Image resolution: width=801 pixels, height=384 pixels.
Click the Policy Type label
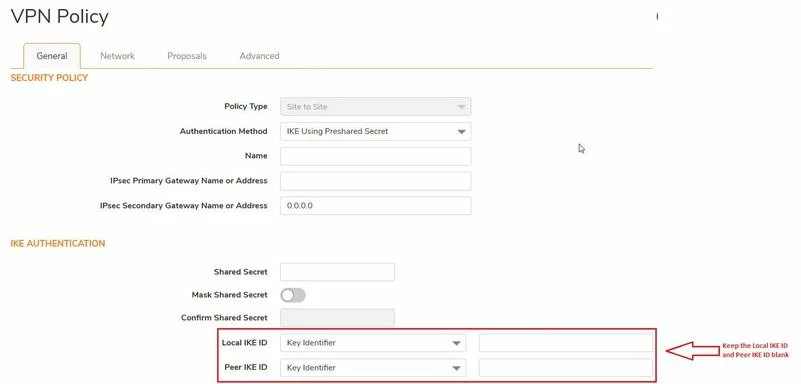click(246, 107)
